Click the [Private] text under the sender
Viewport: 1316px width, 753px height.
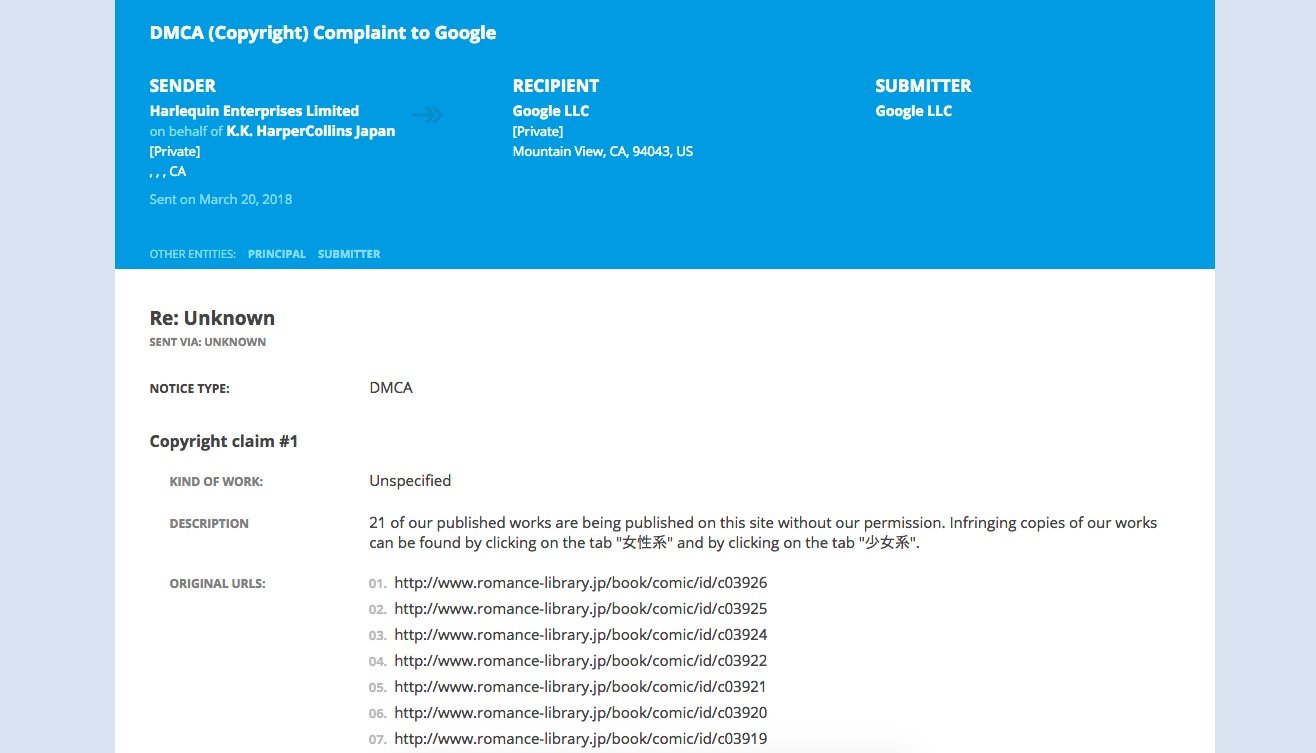tap(175, 152)
